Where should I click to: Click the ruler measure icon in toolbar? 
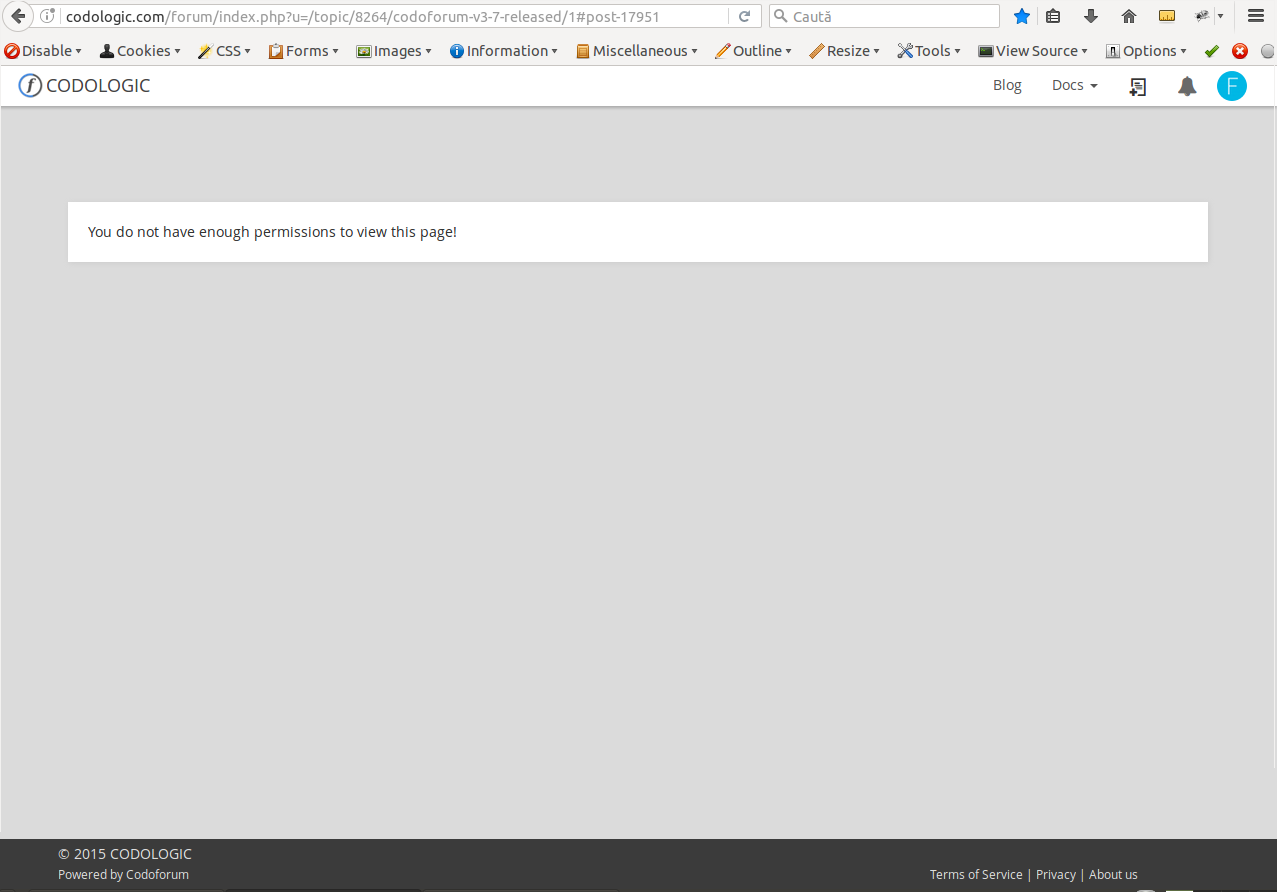(x=1166, y=16)
